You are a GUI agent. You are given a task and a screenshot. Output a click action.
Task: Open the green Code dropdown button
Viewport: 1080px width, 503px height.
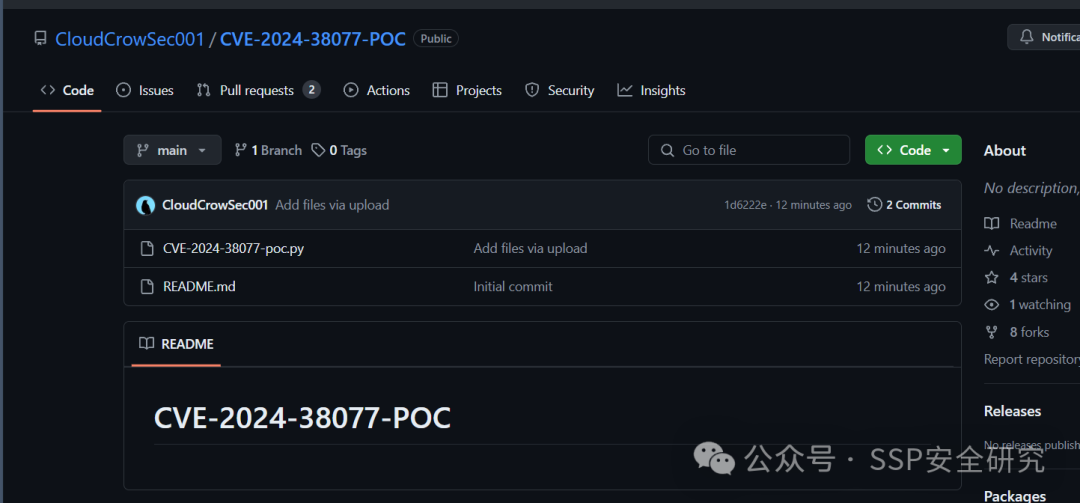pos(913,150)
